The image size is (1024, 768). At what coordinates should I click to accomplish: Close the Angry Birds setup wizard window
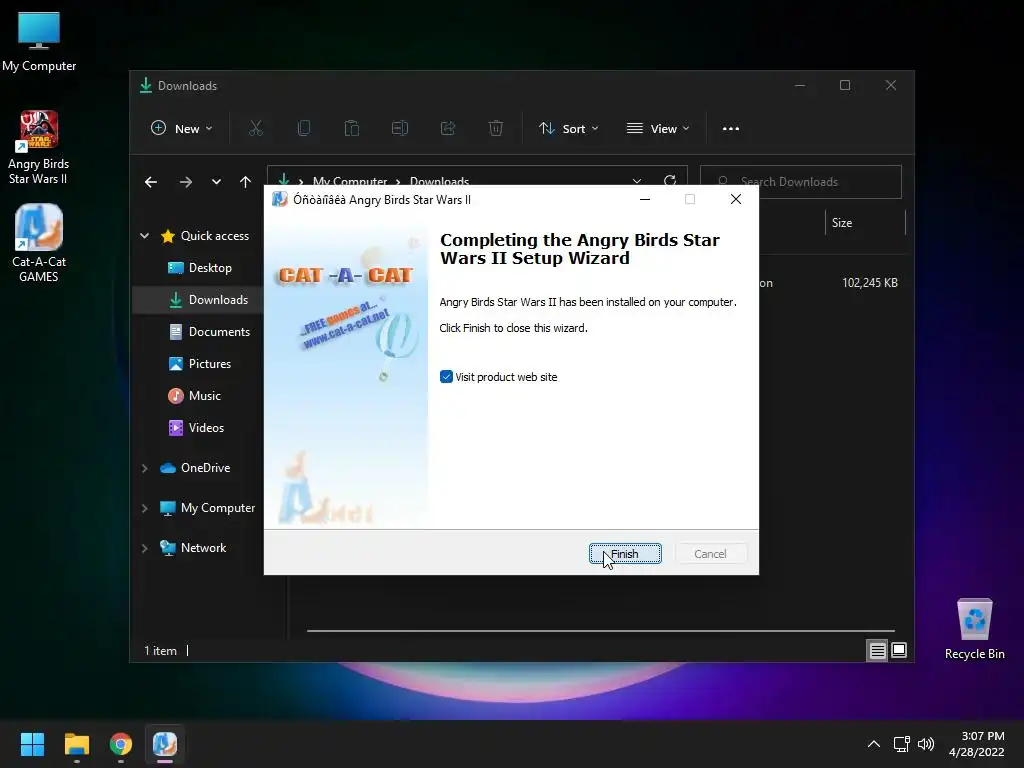point(736,199)
